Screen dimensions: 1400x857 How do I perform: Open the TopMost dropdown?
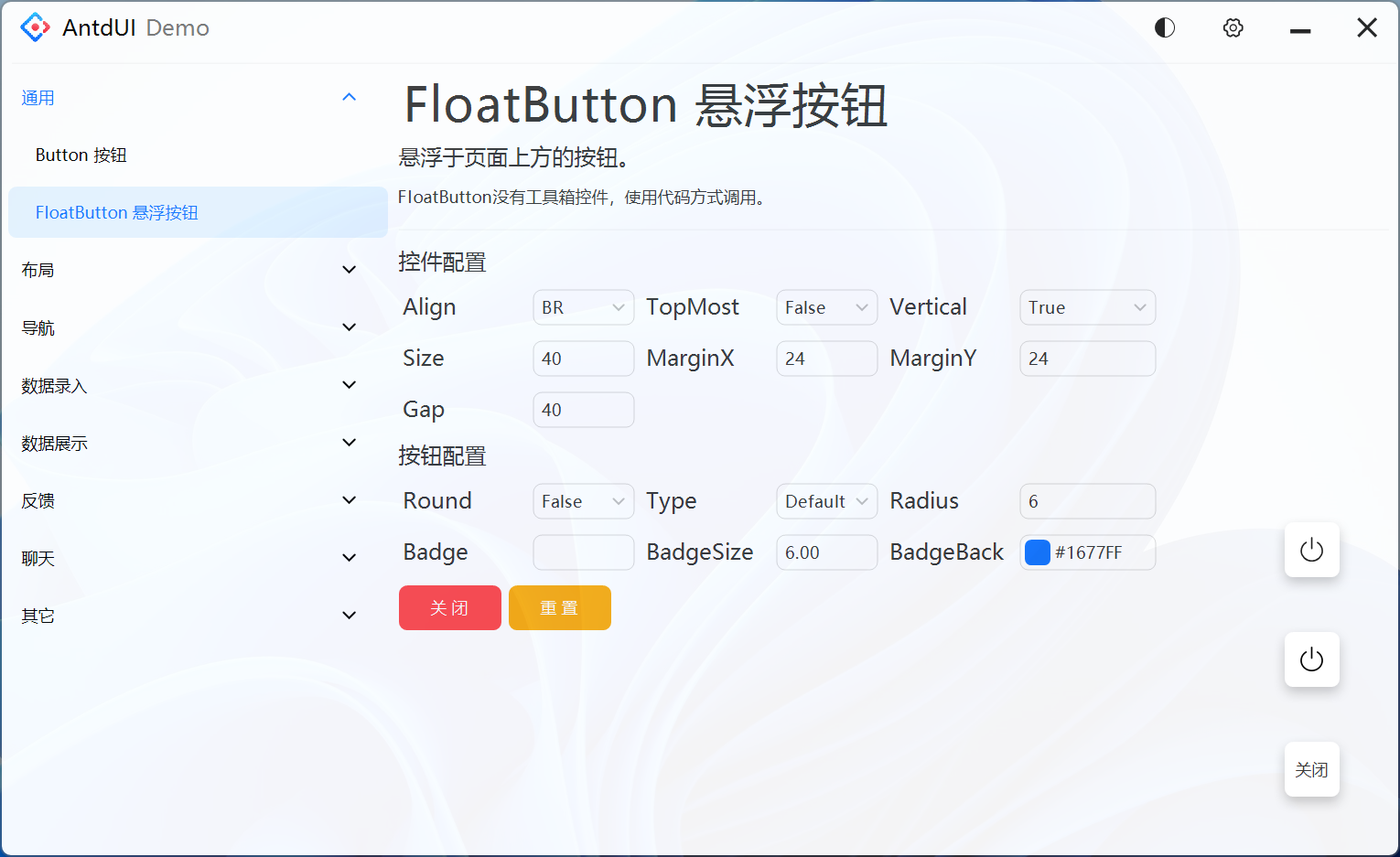tap(826, 307)
